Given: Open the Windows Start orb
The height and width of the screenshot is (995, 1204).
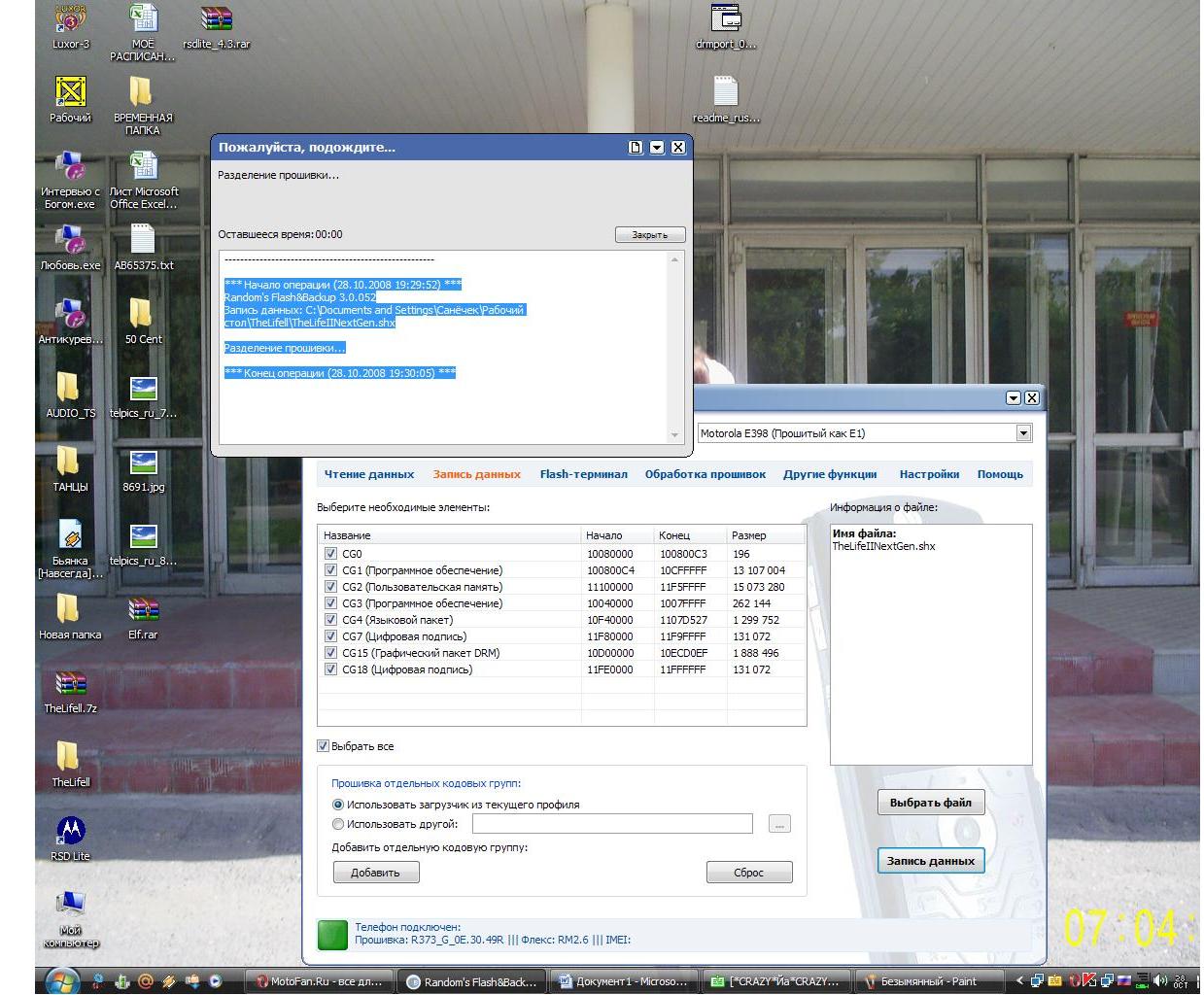Looking at the screenshot, I should 60,980.
